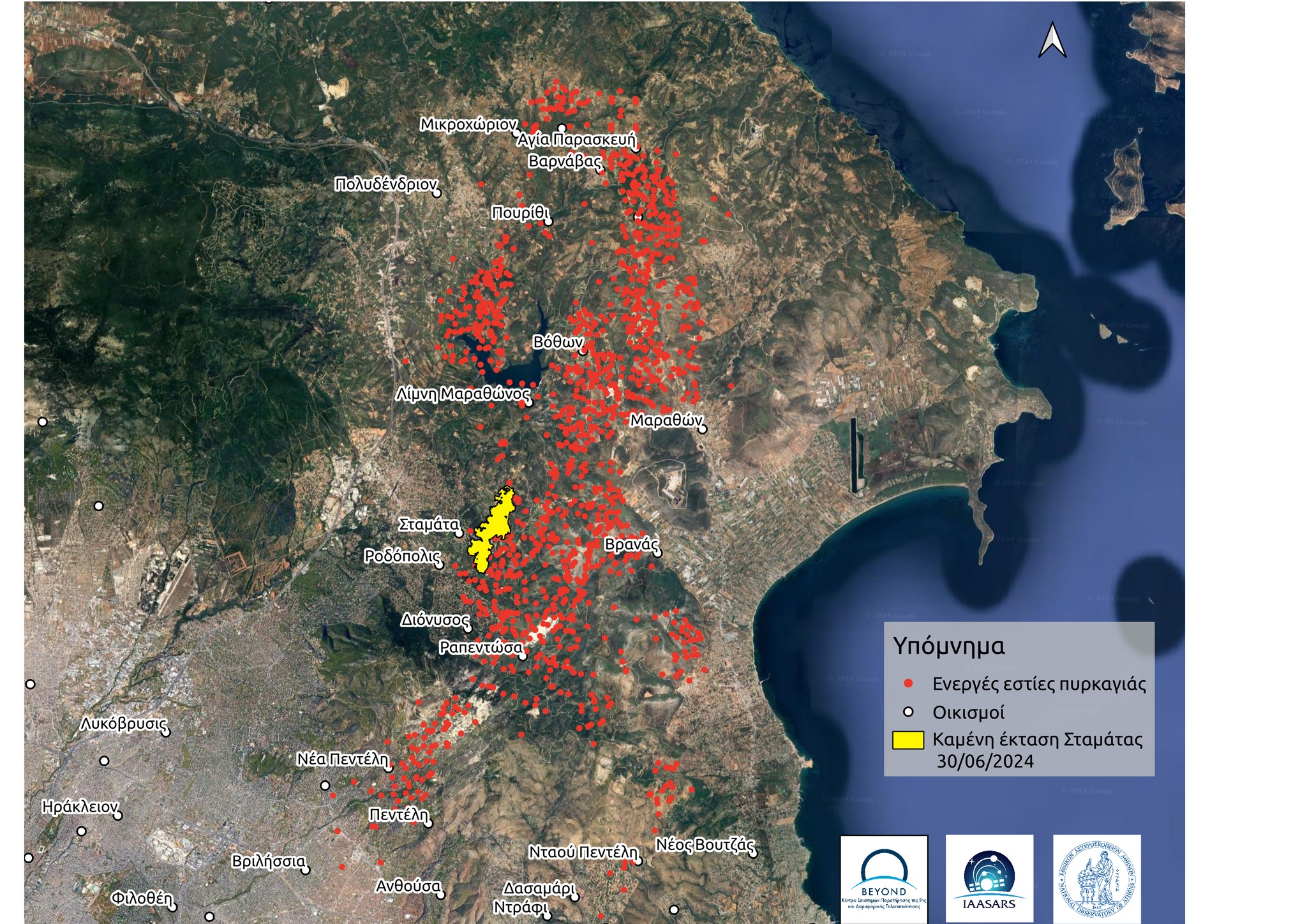Click the Πολυδένδριον place label
Viewport: 1307px width, 924px height.
(386, 184)
